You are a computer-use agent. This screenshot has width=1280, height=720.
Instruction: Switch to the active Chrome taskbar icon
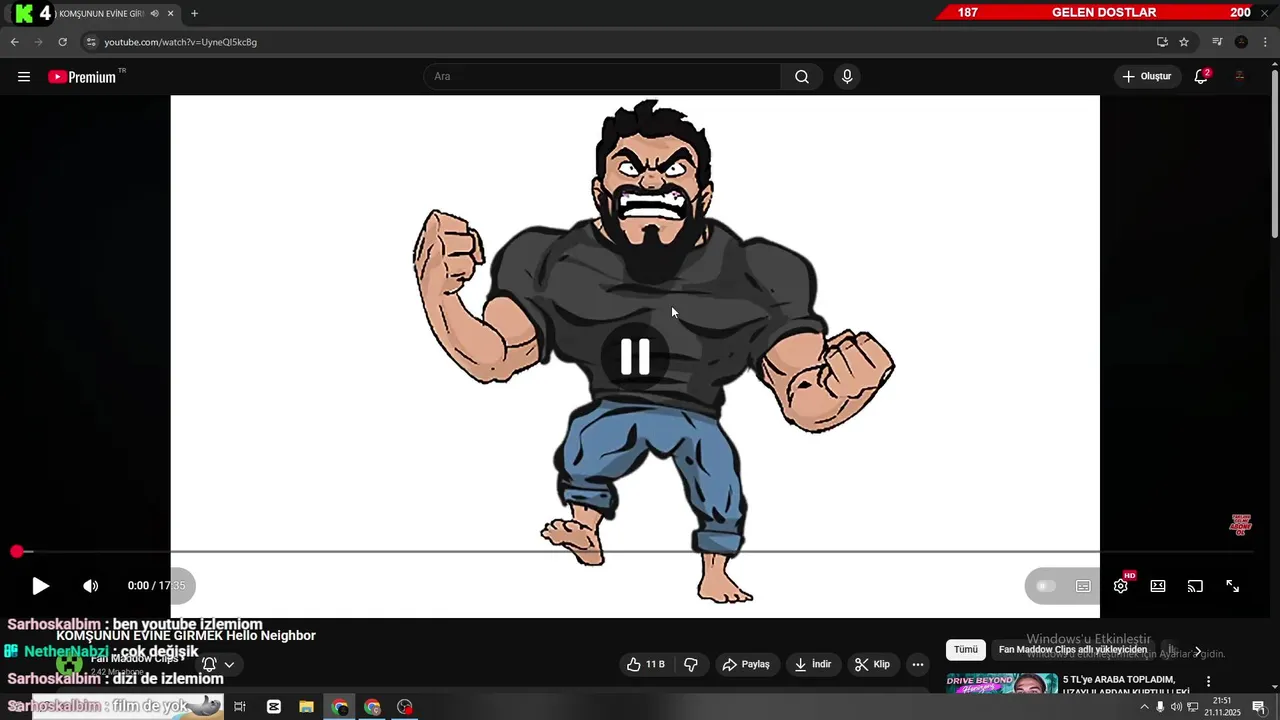coord(340,707)
